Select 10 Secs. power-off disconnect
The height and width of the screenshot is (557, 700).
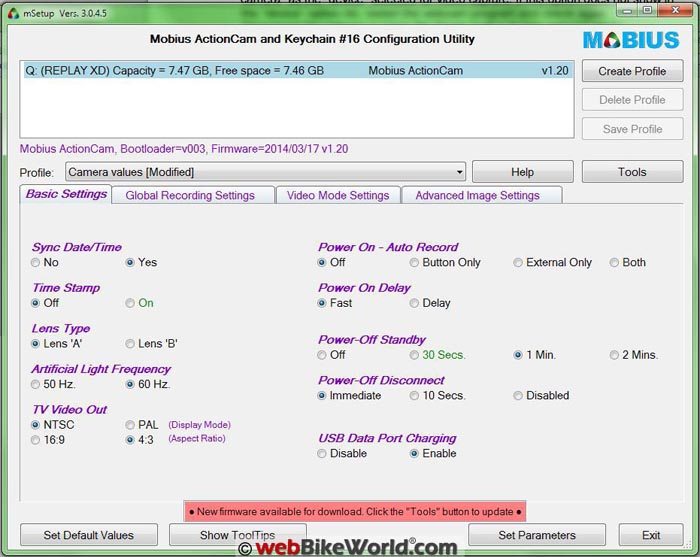point(414,395)
